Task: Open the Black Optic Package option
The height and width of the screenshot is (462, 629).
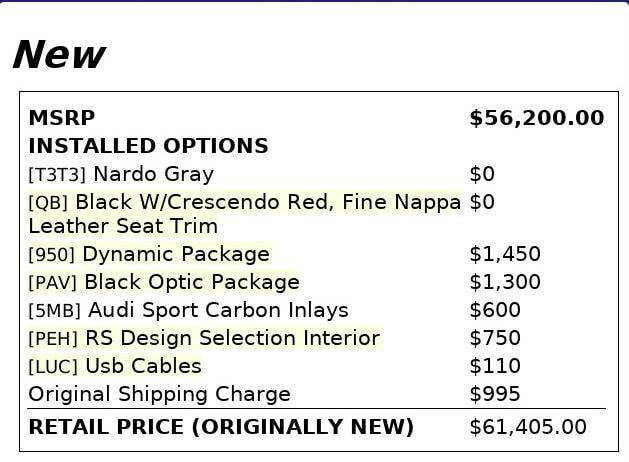Action: (x=191, y=282)
